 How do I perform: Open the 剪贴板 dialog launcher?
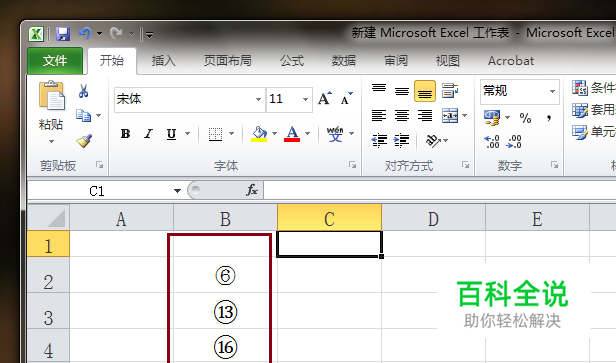pyautogui.click(x=100, y=165)
